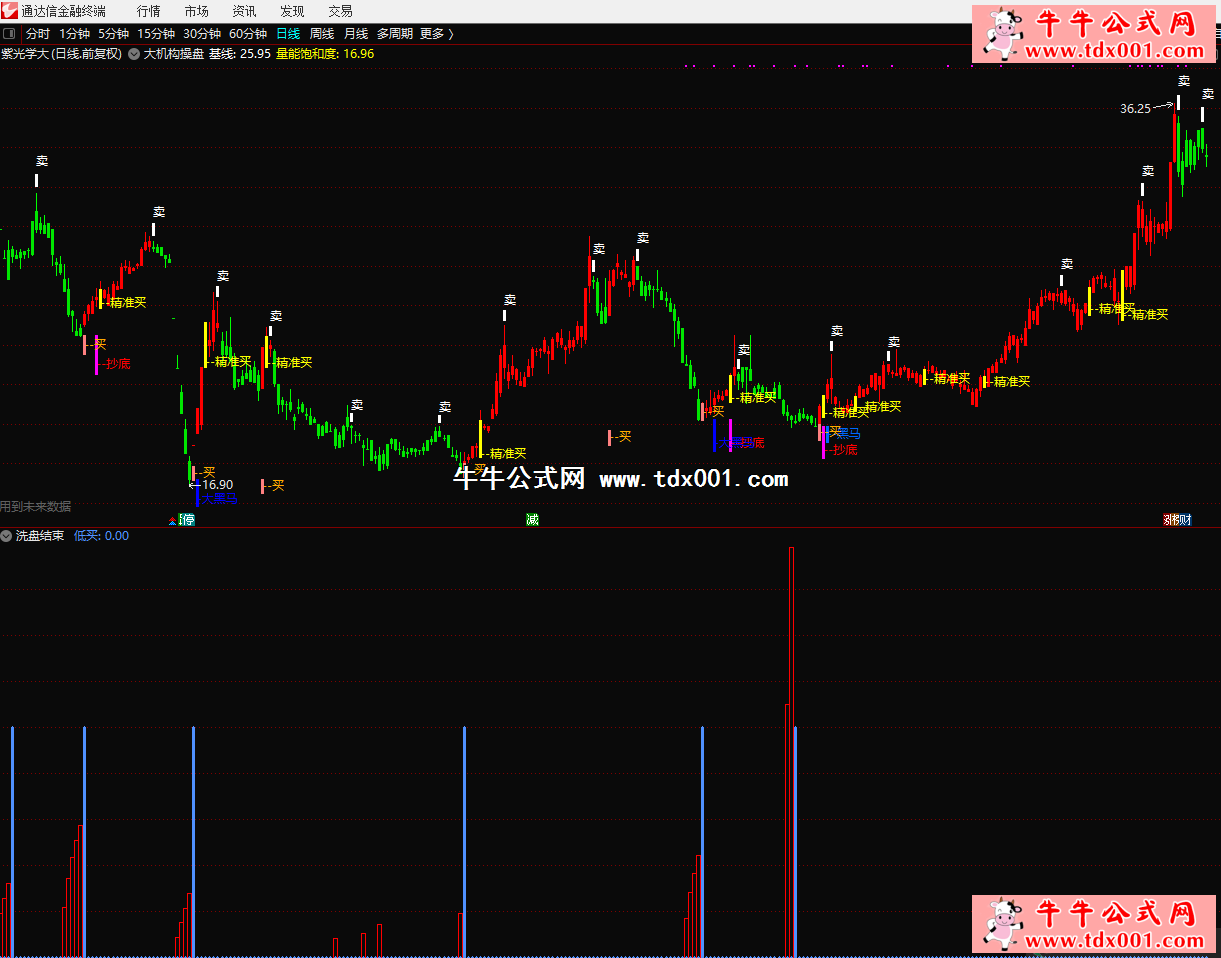The height and width of the screenshot is (958, 1221).
Task: Toggle the side panel icon beside 分时
Action: [10, 33]
